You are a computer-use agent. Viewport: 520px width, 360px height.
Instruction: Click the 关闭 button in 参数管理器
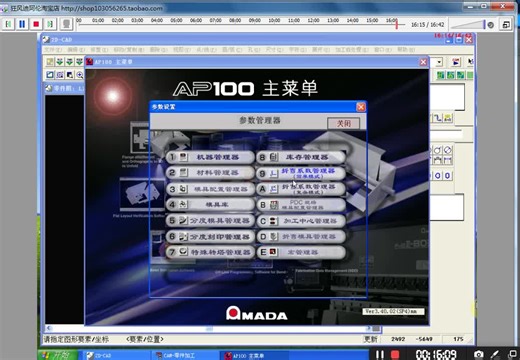(x=343, y=123)
